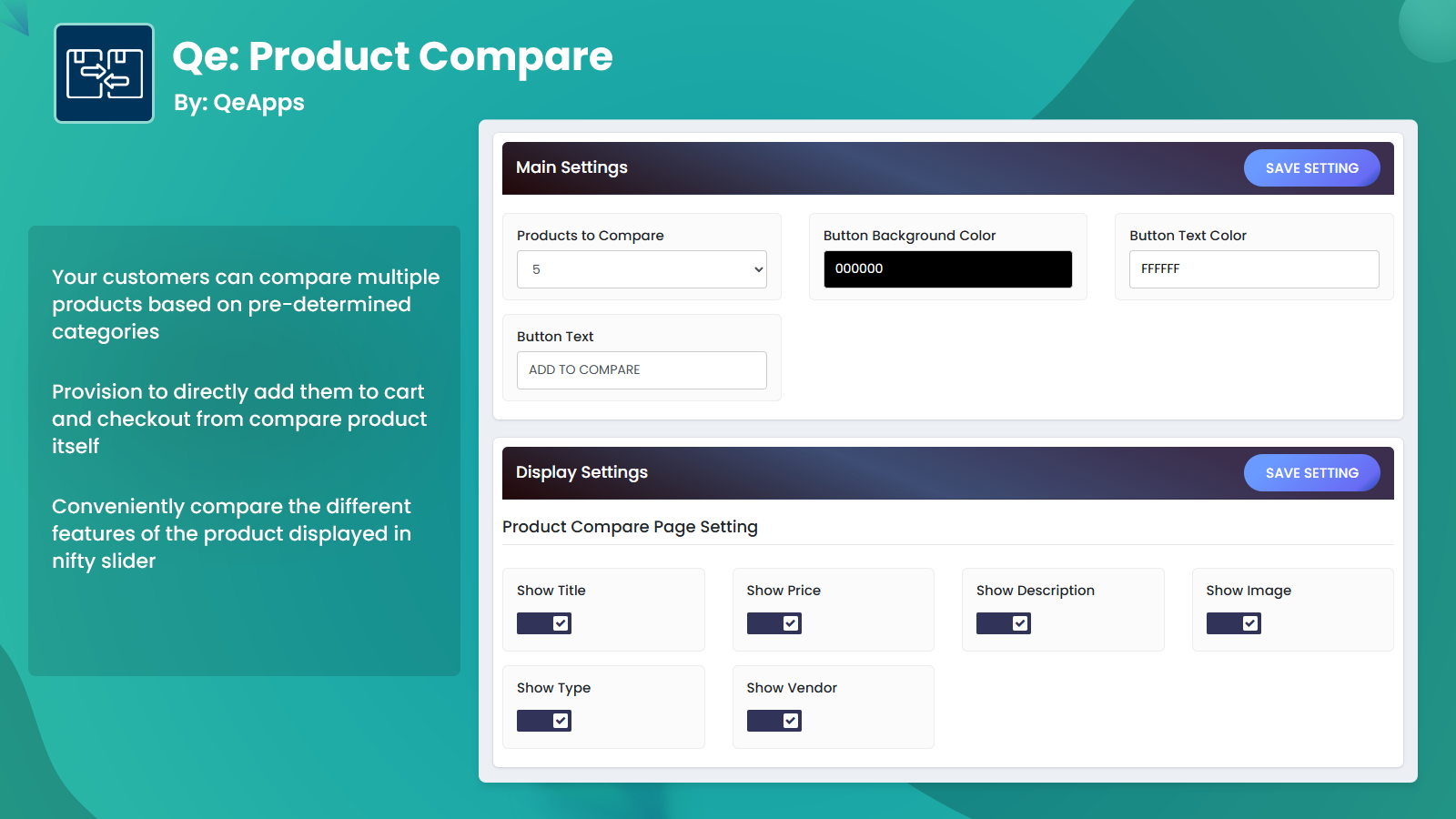
Task: Toggle the Show Type switch
Action: (x=544, y=721)
